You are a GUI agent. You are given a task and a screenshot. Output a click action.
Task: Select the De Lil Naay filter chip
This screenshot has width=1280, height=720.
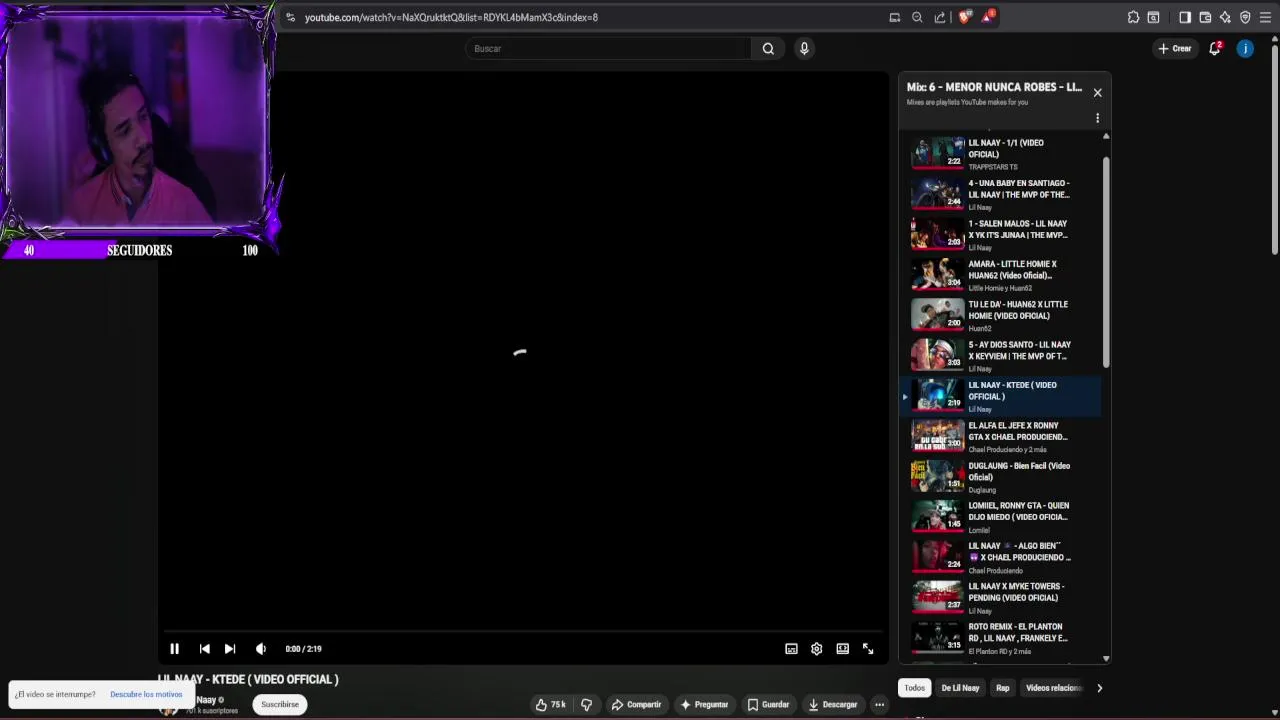[x=960, y=688]
